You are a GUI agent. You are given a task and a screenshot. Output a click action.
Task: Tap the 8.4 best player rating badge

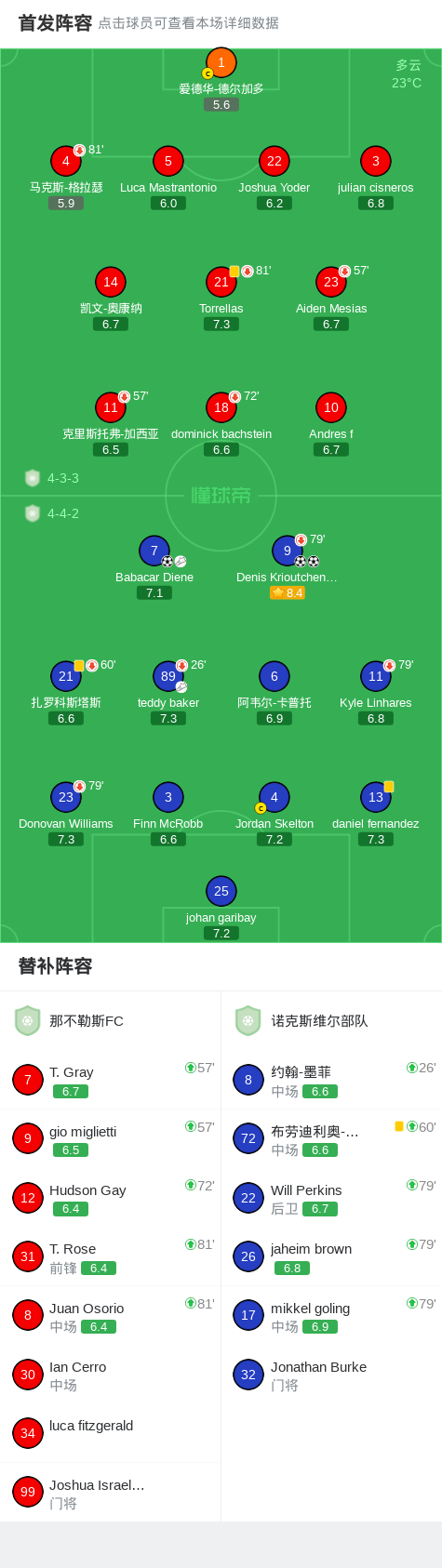click(288, 592)
